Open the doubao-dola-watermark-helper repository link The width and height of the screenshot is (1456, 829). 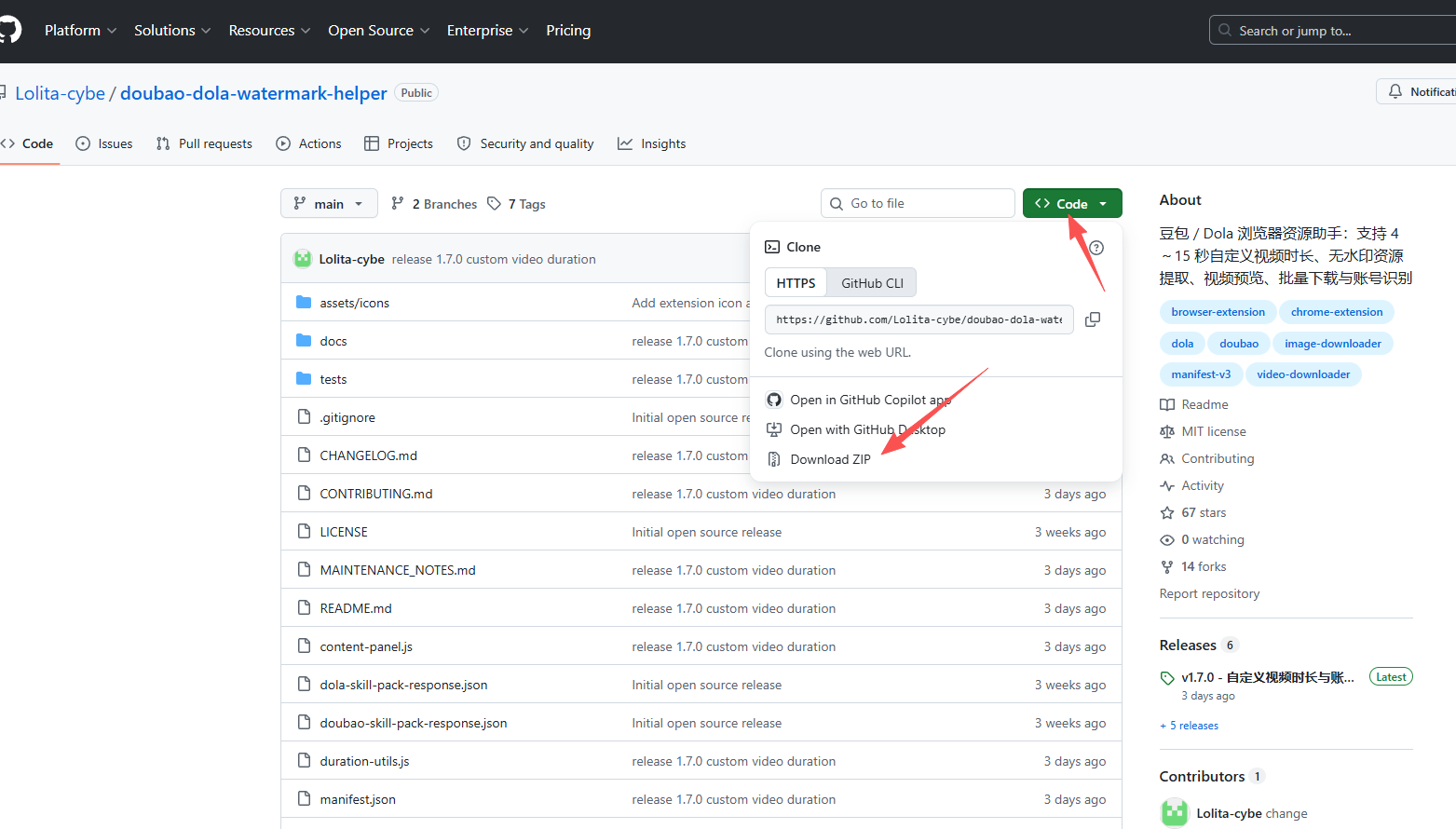pos(253,93)
